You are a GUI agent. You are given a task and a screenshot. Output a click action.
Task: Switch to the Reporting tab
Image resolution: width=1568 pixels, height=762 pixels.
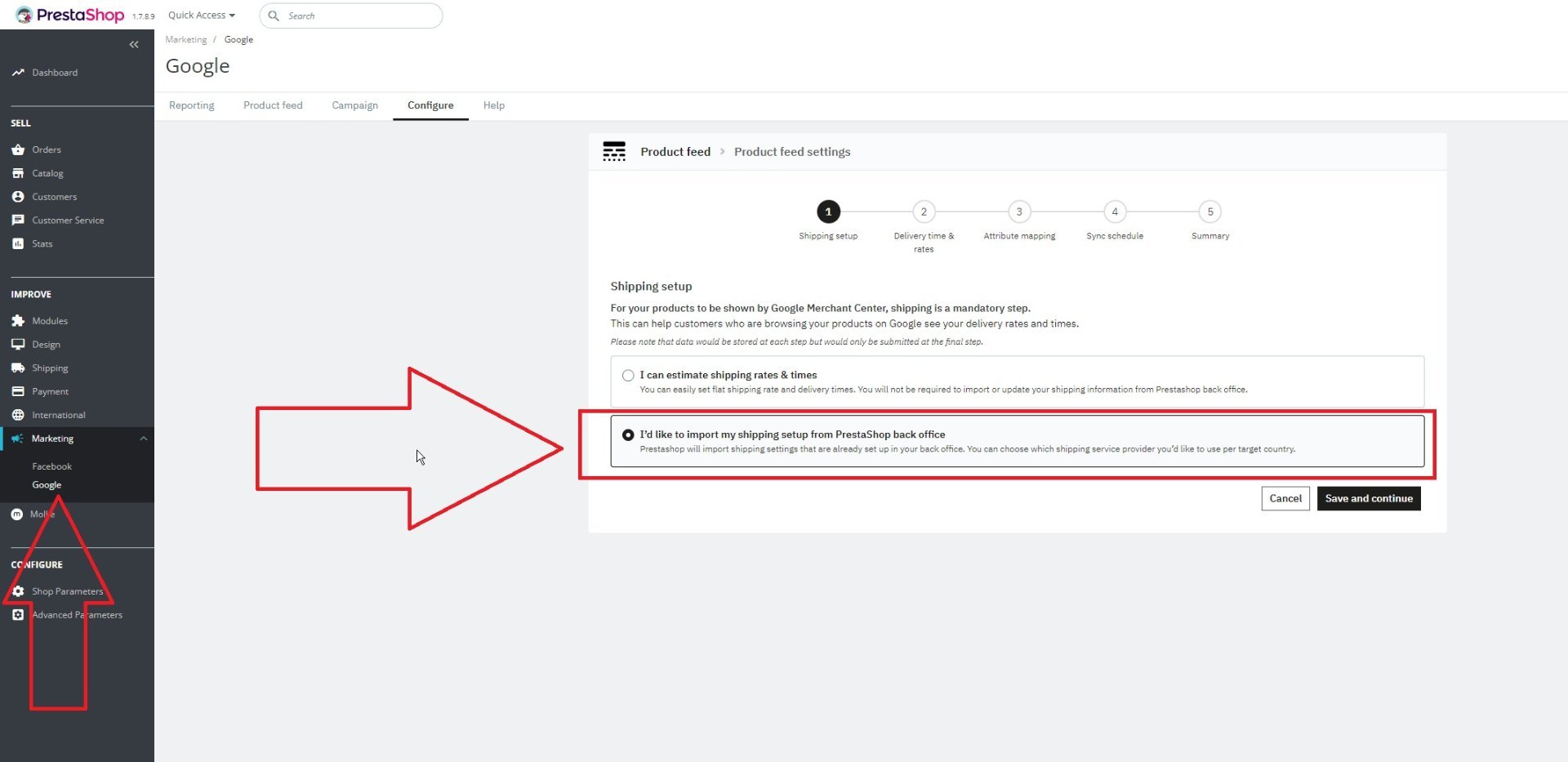tap(192, 105)
